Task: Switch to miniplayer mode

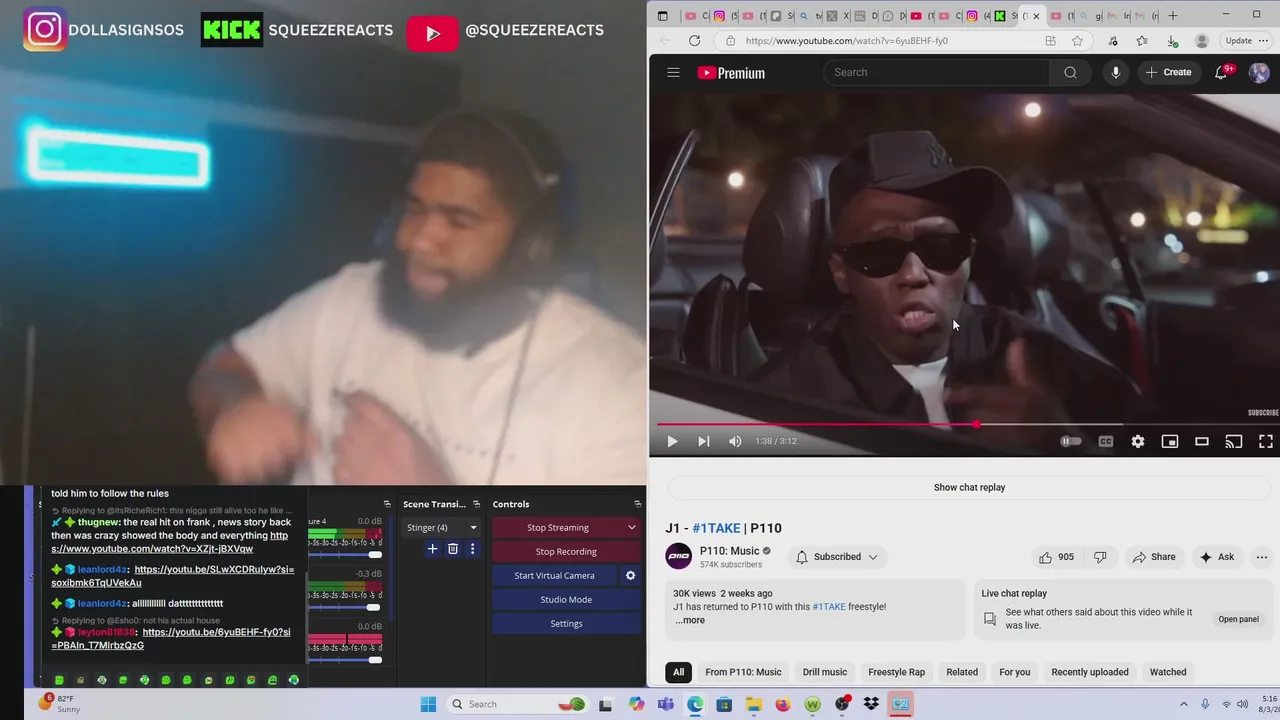Action: (1170, 441)
